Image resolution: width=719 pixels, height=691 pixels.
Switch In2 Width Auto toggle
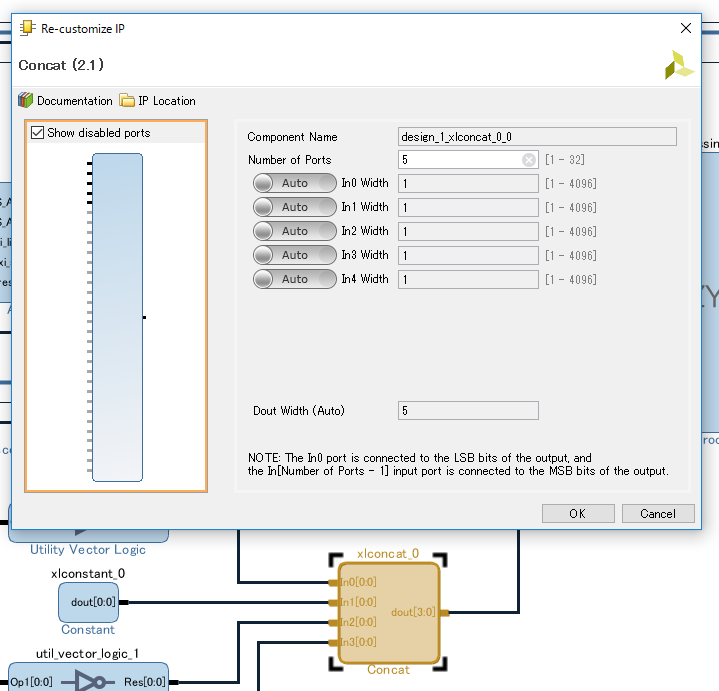tap(294, 231)
